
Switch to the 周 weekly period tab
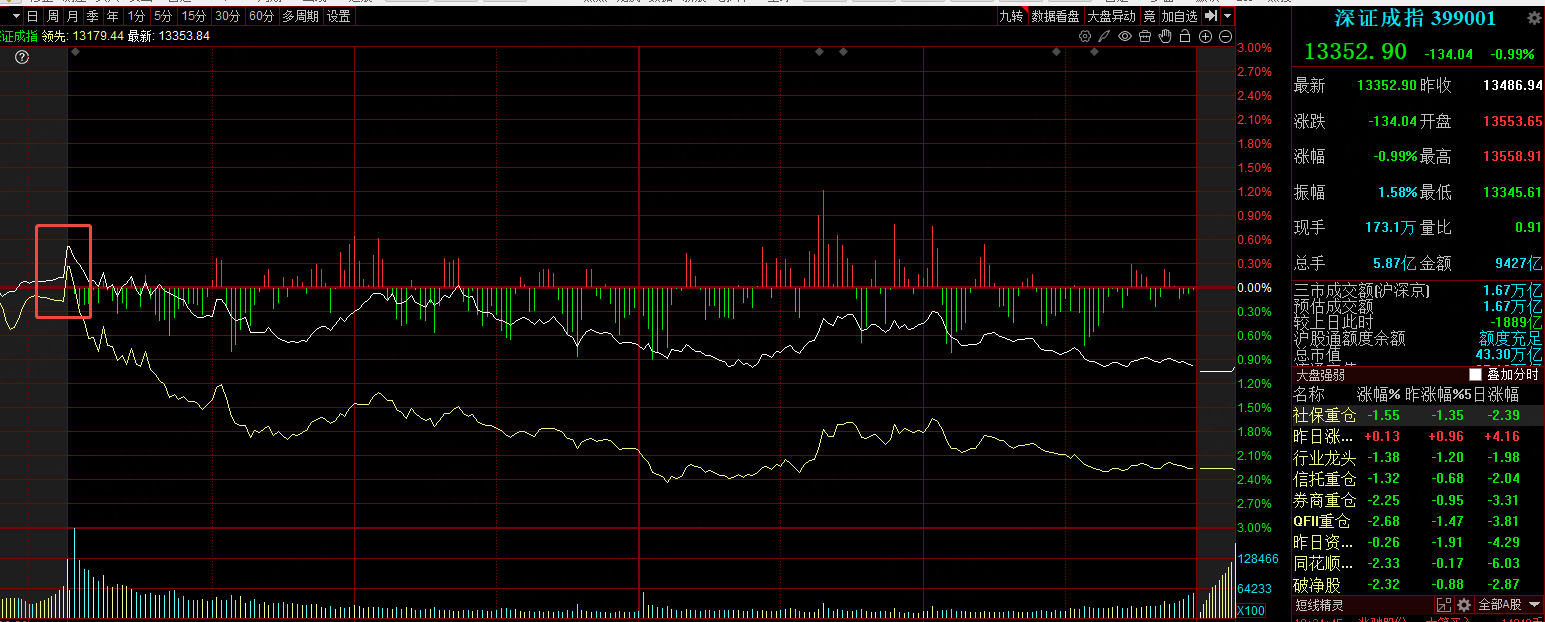[53, 16]
